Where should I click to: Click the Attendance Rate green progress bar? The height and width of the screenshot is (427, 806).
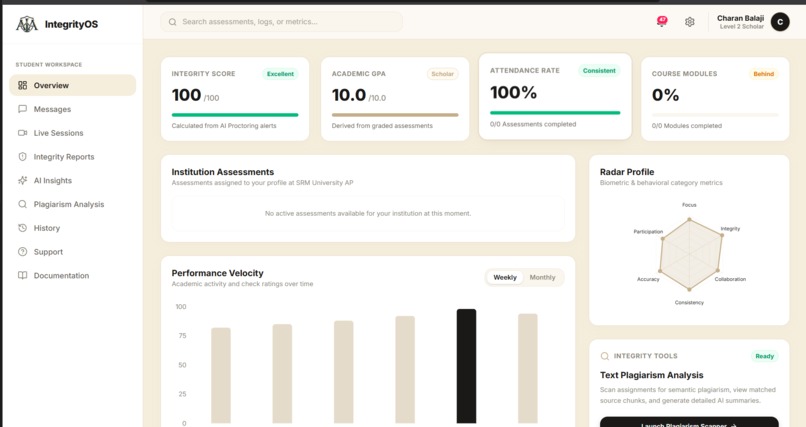tap(555, 113)
